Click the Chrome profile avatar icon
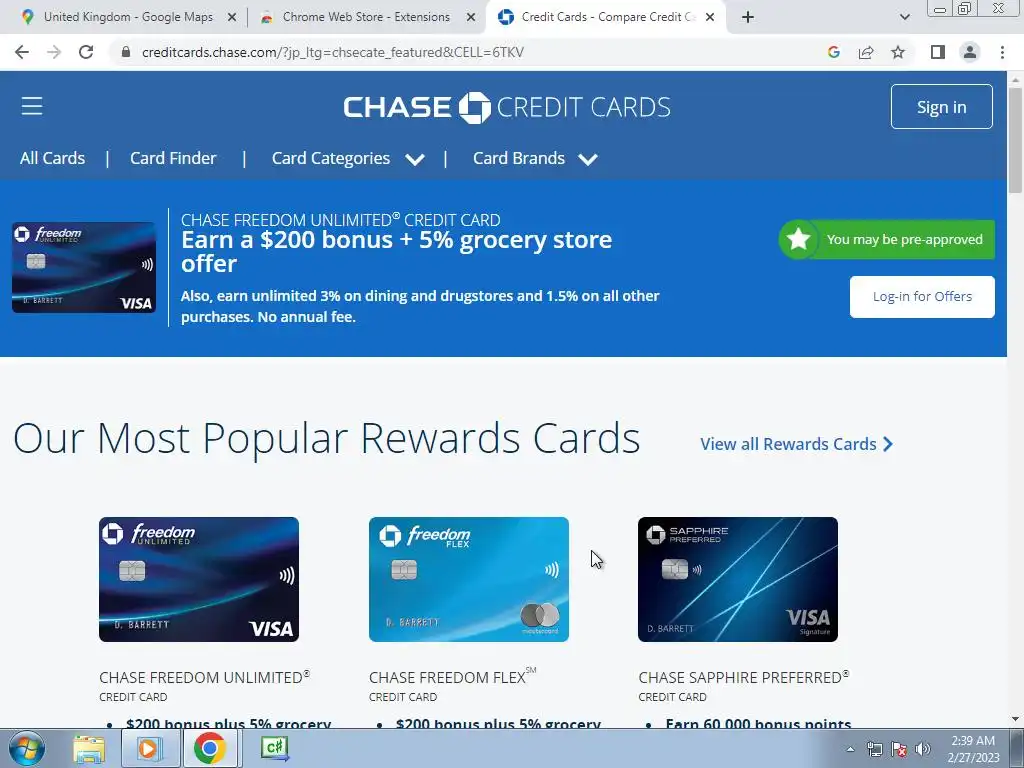This screenshot has height=768, width=1024. pos(970,52)
